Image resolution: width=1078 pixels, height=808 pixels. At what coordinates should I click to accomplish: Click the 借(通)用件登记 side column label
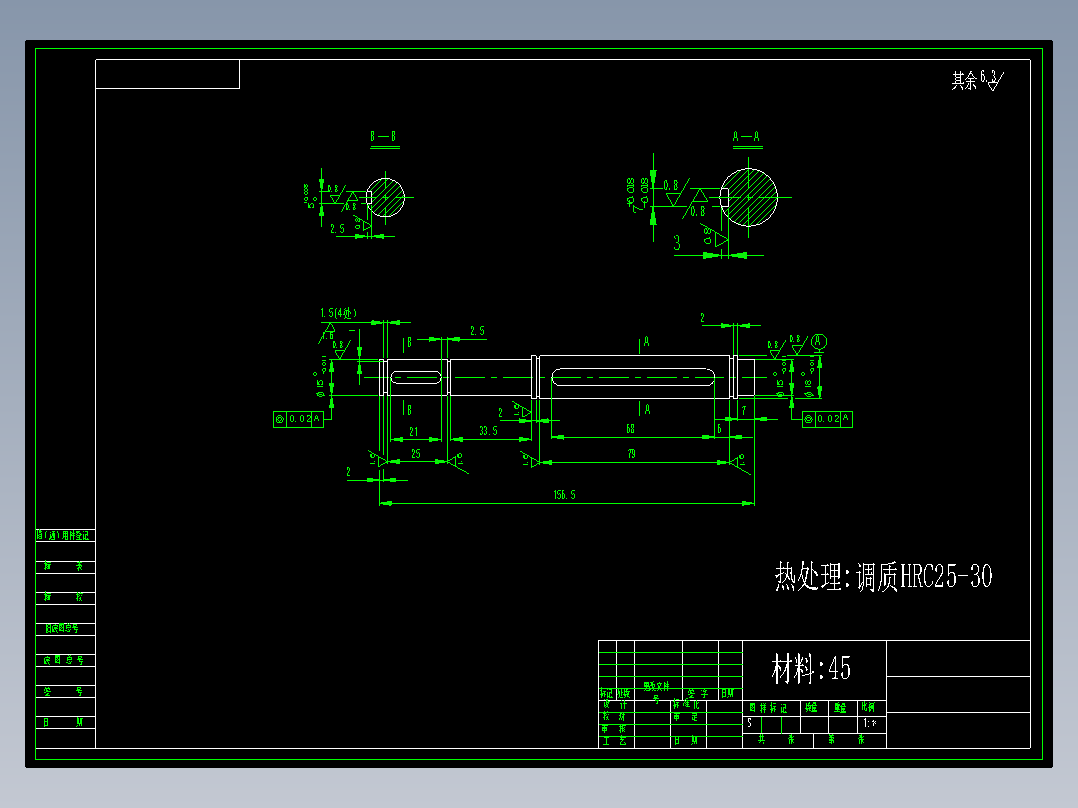[x=65, y=535]
